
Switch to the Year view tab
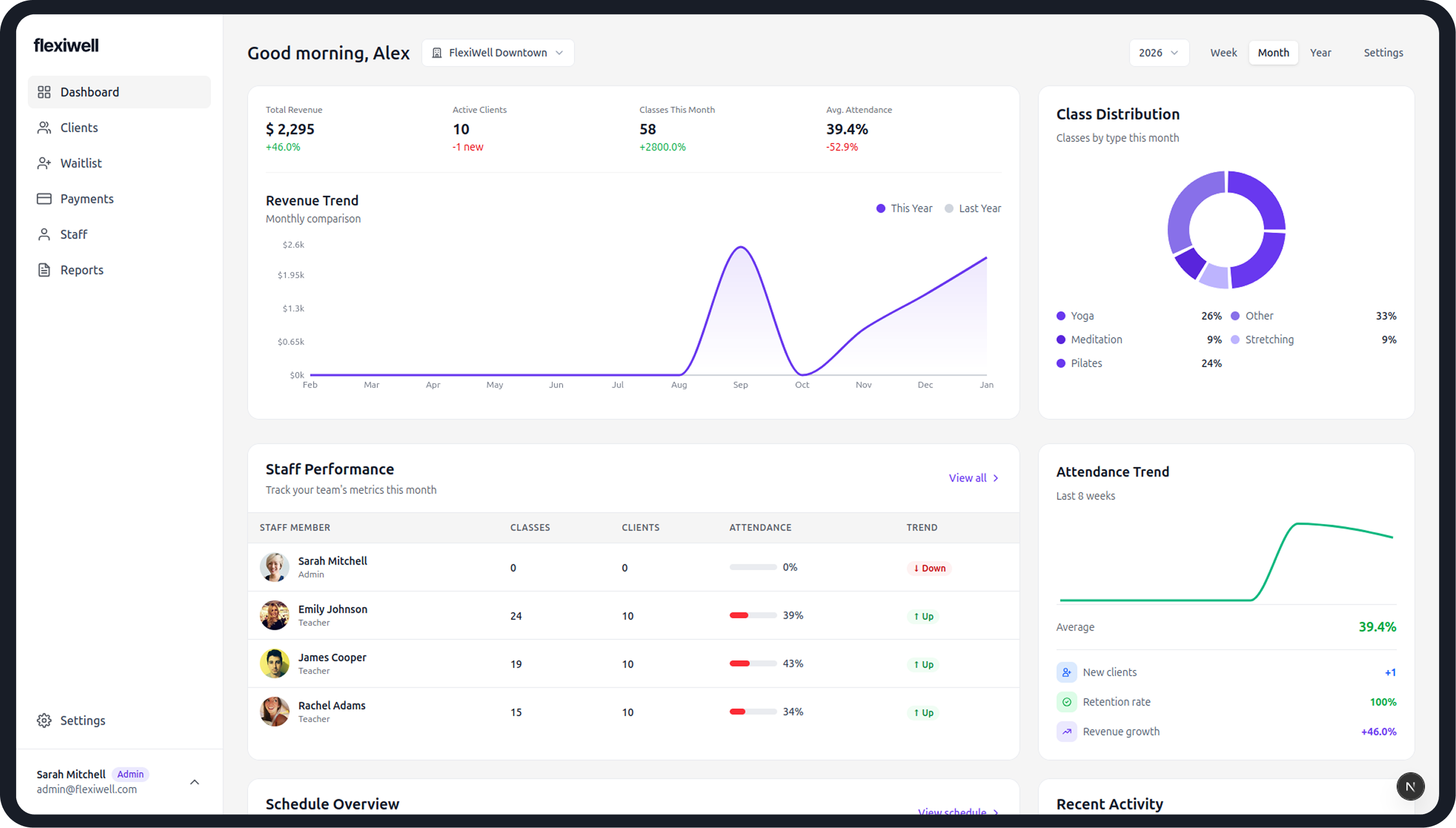(1321, 52)
